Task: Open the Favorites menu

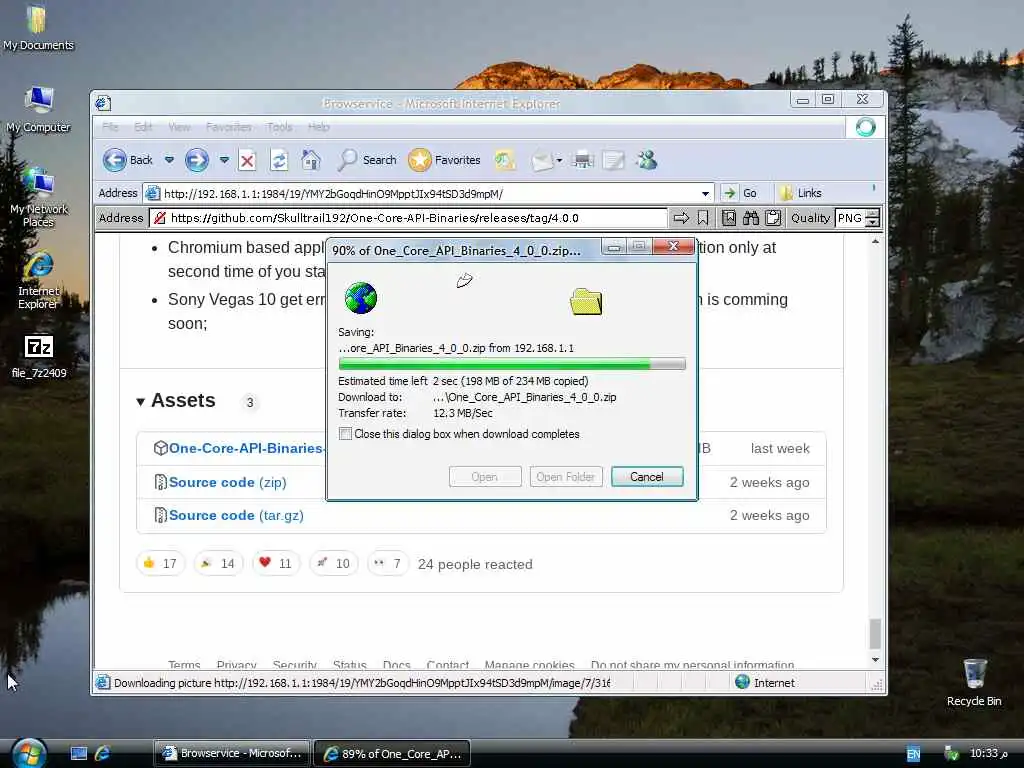Action: click(229, 127)
